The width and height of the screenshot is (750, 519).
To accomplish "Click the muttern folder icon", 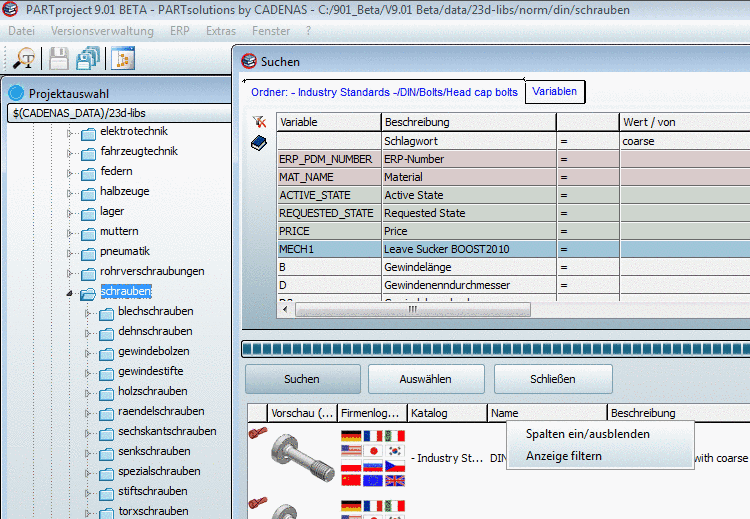I will pyautogui.click(x=88, y=233).
